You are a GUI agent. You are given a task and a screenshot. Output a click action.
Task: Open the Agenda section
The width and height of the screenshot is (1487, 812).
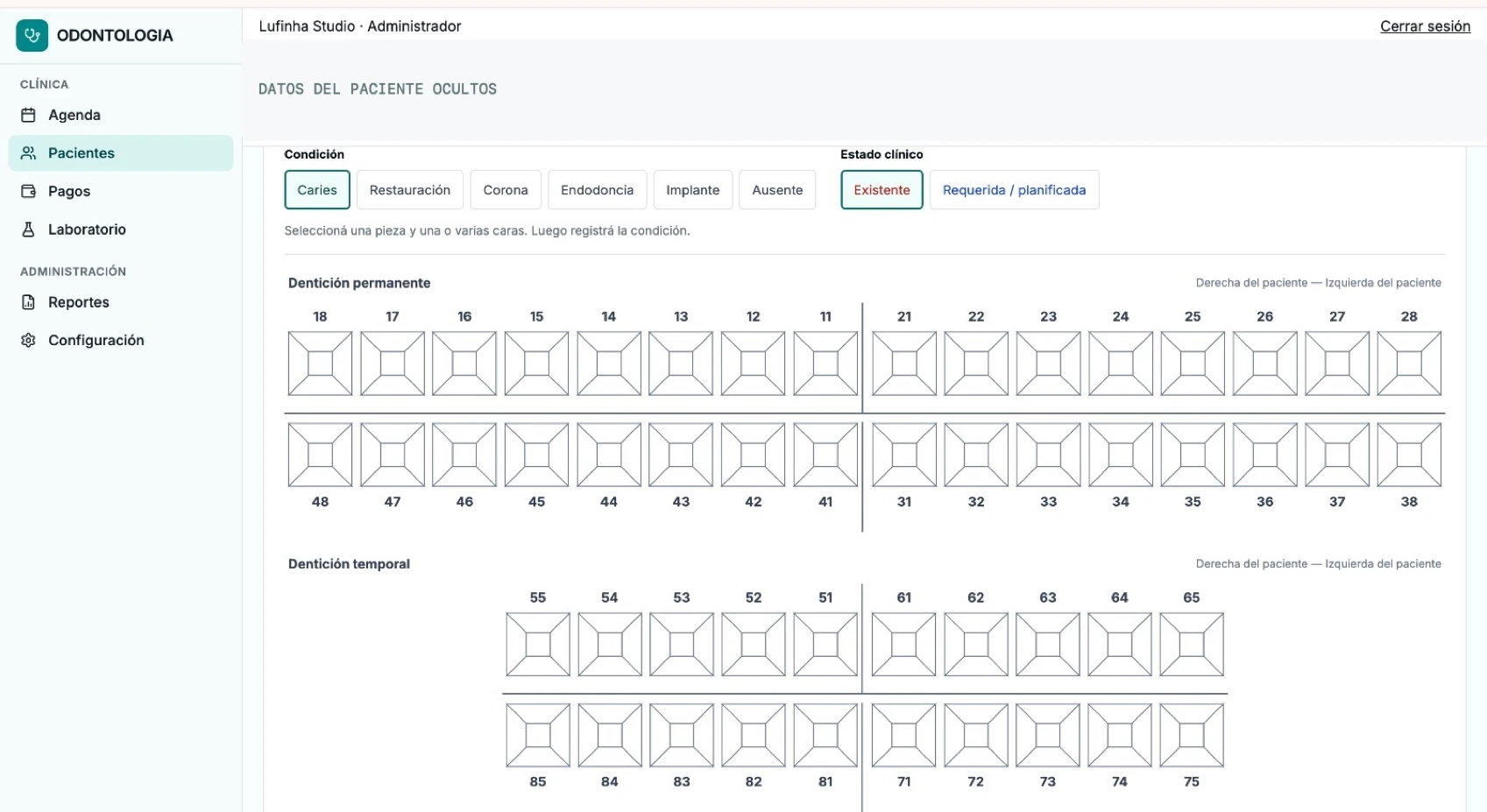tap(121, 115)
